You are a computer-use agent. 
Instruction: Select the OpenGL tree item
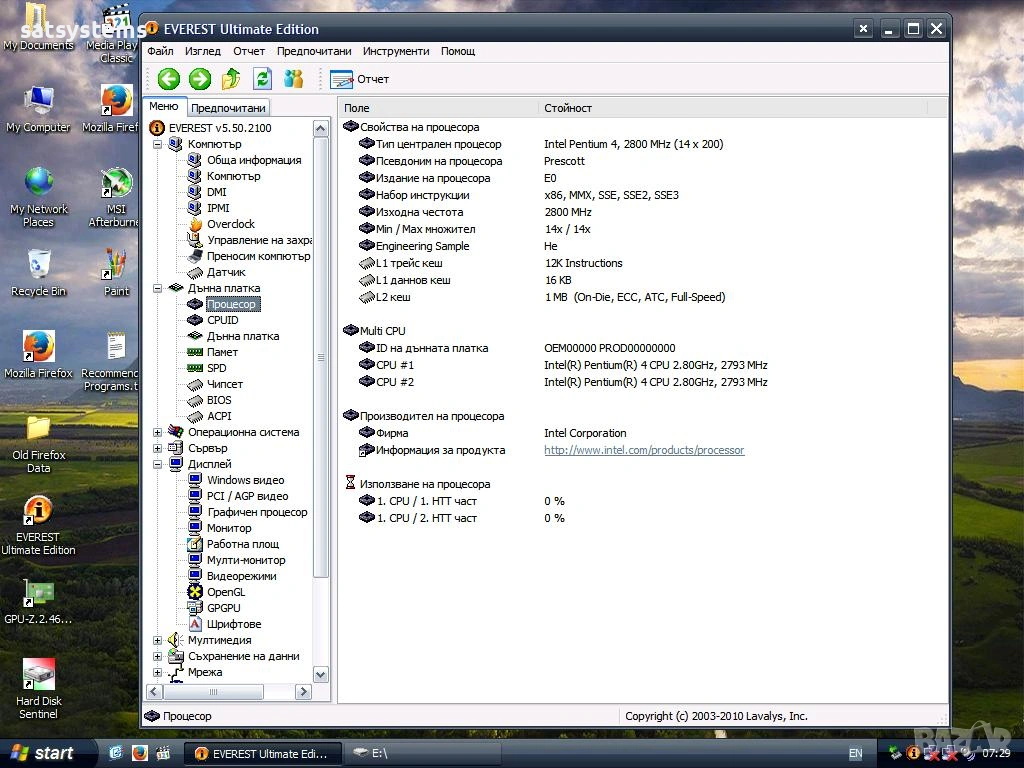[x=225, y=592]
